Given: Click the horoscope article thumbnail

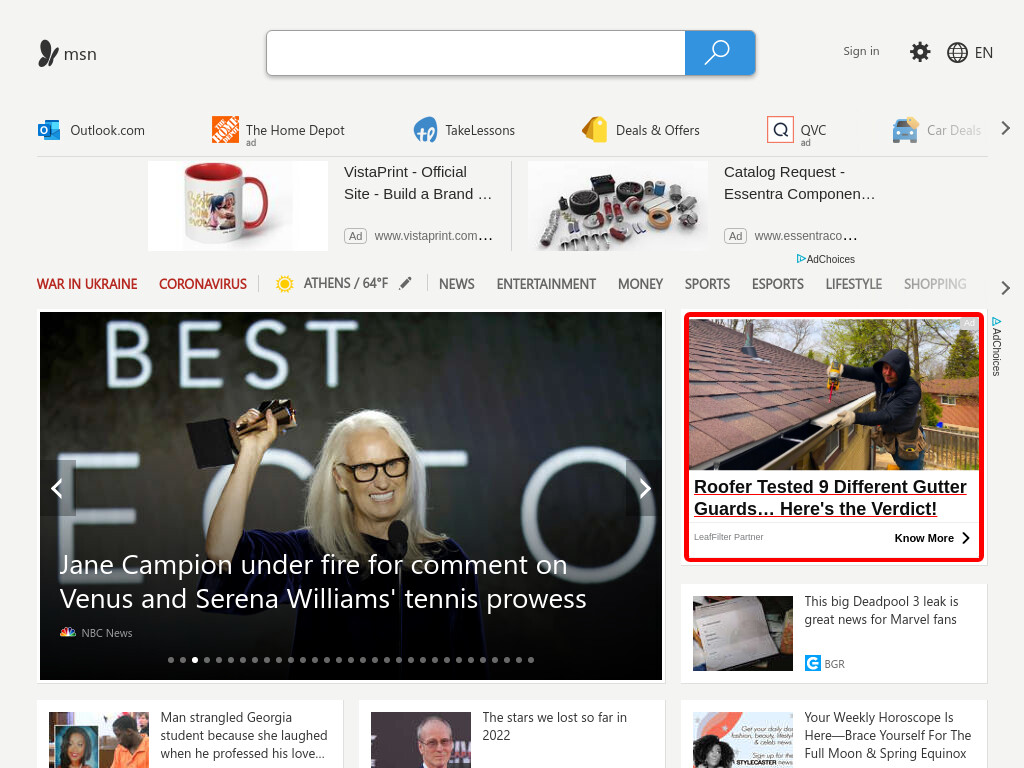Looking at the screenshot, I should pos(743,740).
